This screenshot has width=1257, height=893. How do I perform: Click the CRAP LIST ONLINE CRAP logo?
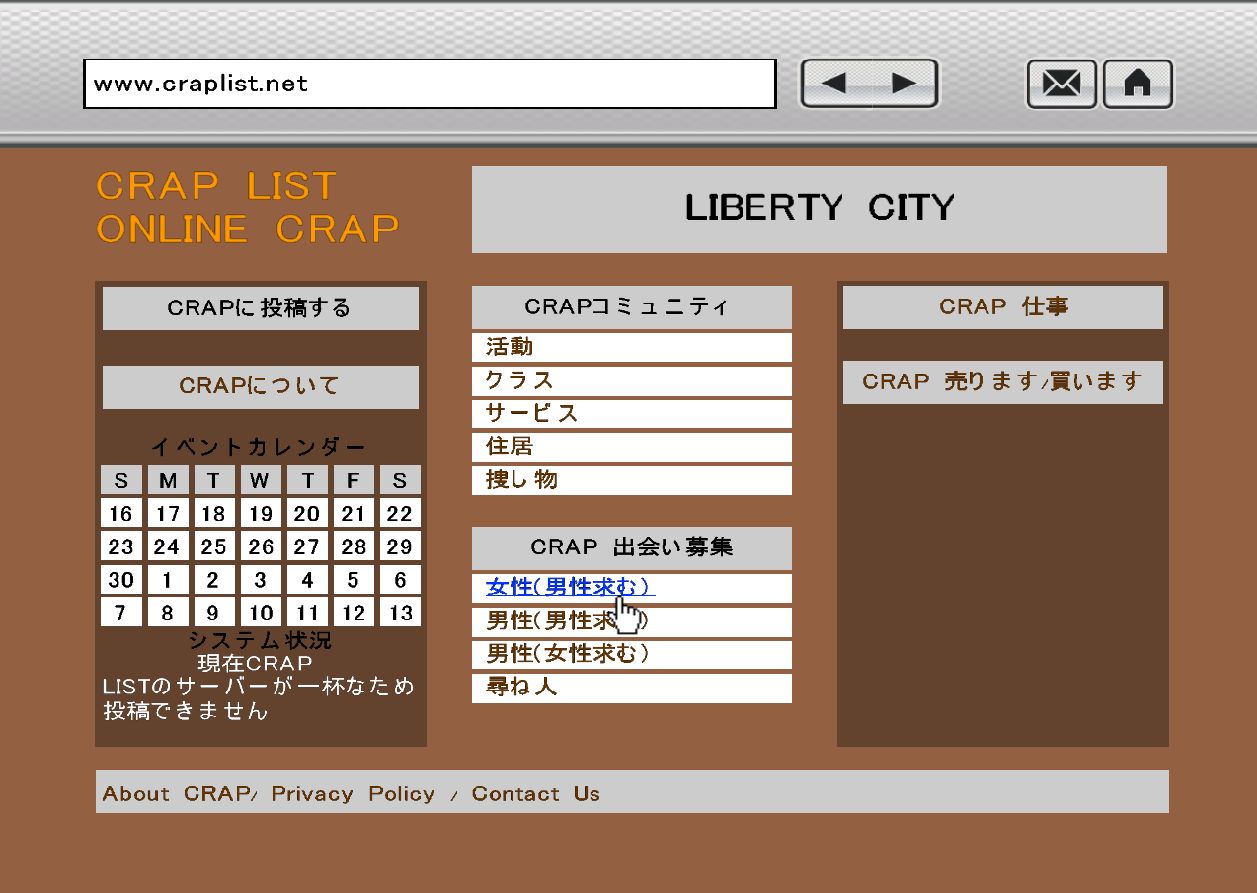[x=248, y=208]
